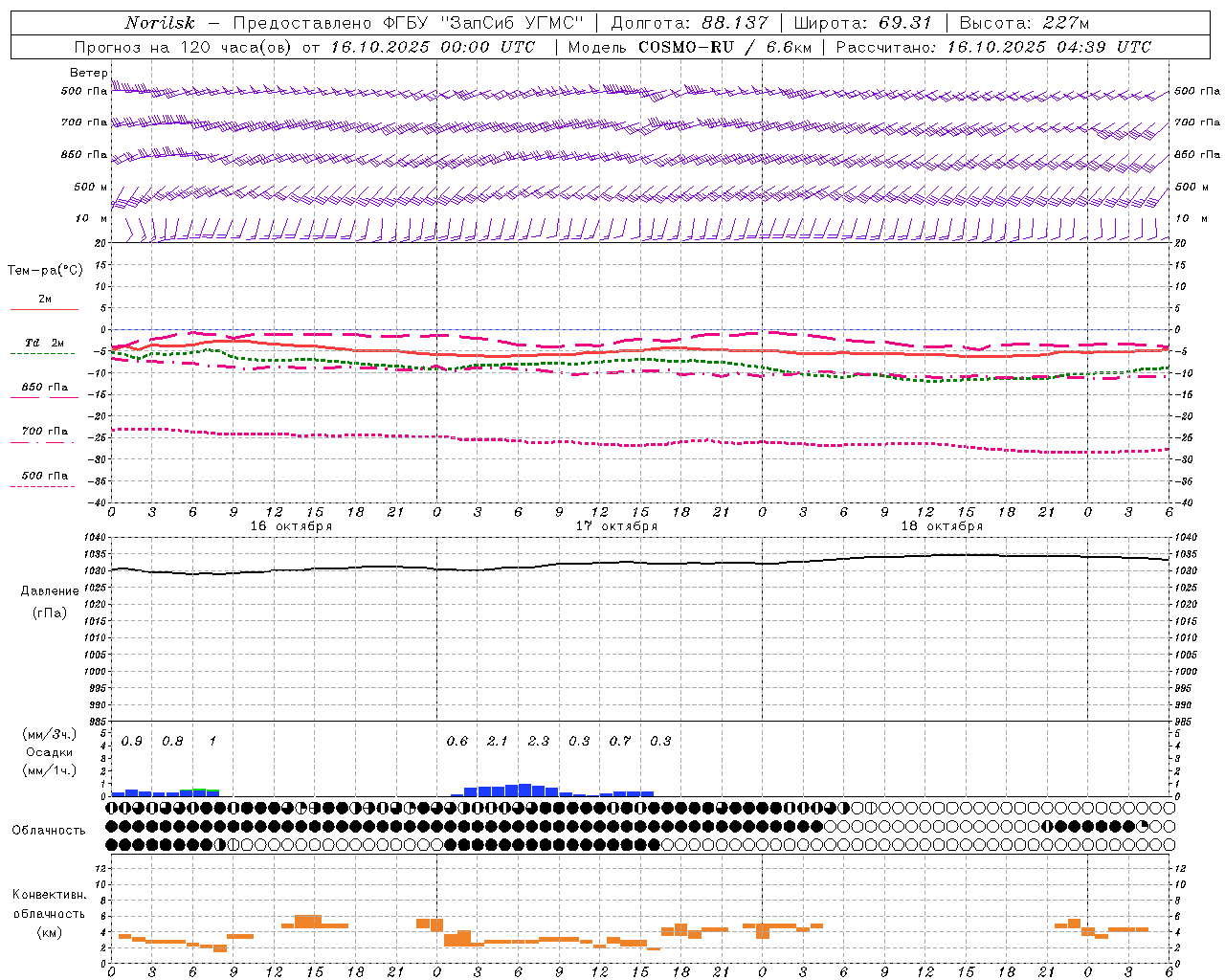Click the ФГБУ "ЗапСиб УГМС" provider name
Viewport: 1225px width, 980px height.
pyautogui.click(x=483, y=23)
